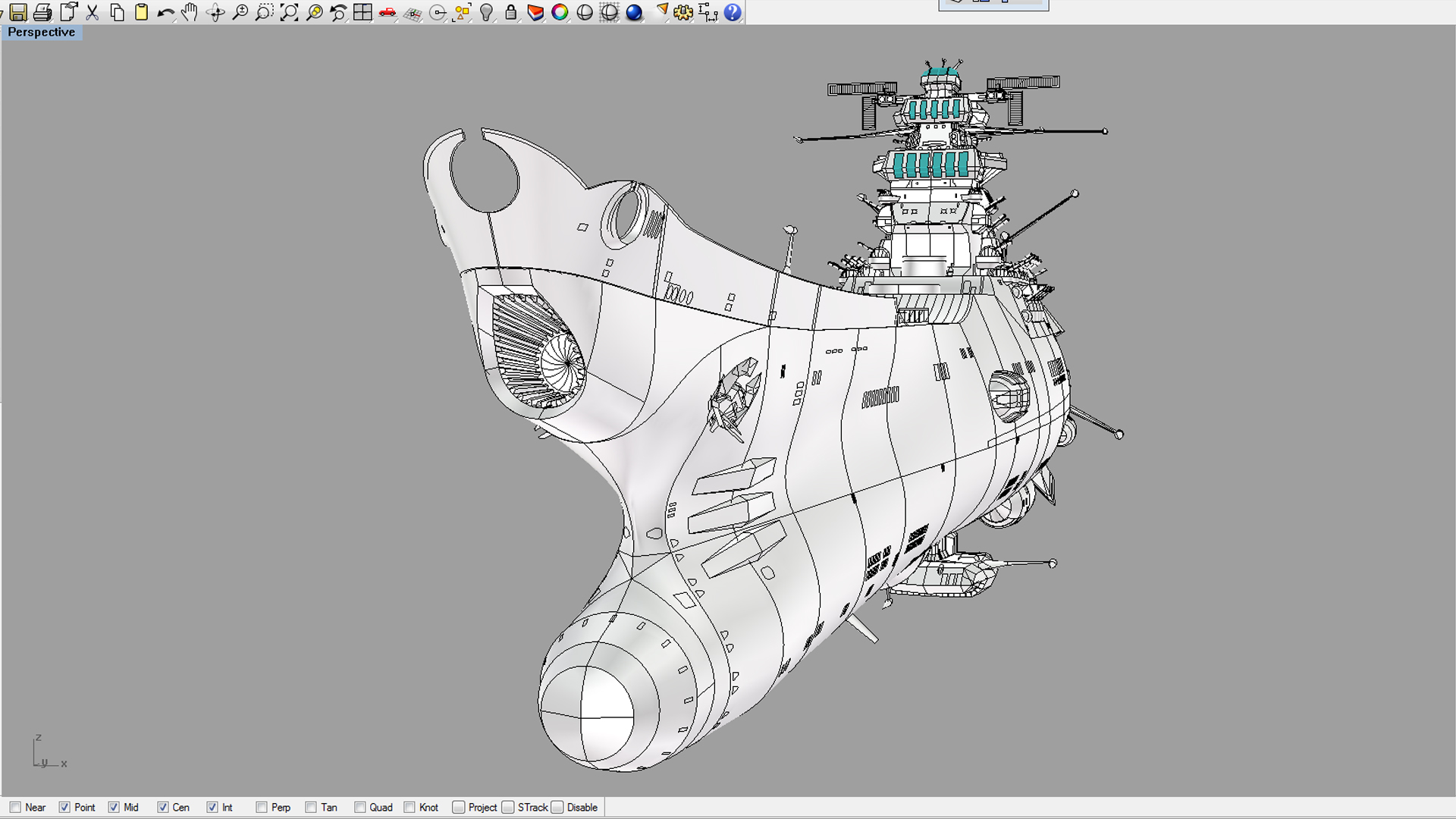The image size is (1456, 819).
Task: Open Document Properties page icon
Action: tap(68, 12)
